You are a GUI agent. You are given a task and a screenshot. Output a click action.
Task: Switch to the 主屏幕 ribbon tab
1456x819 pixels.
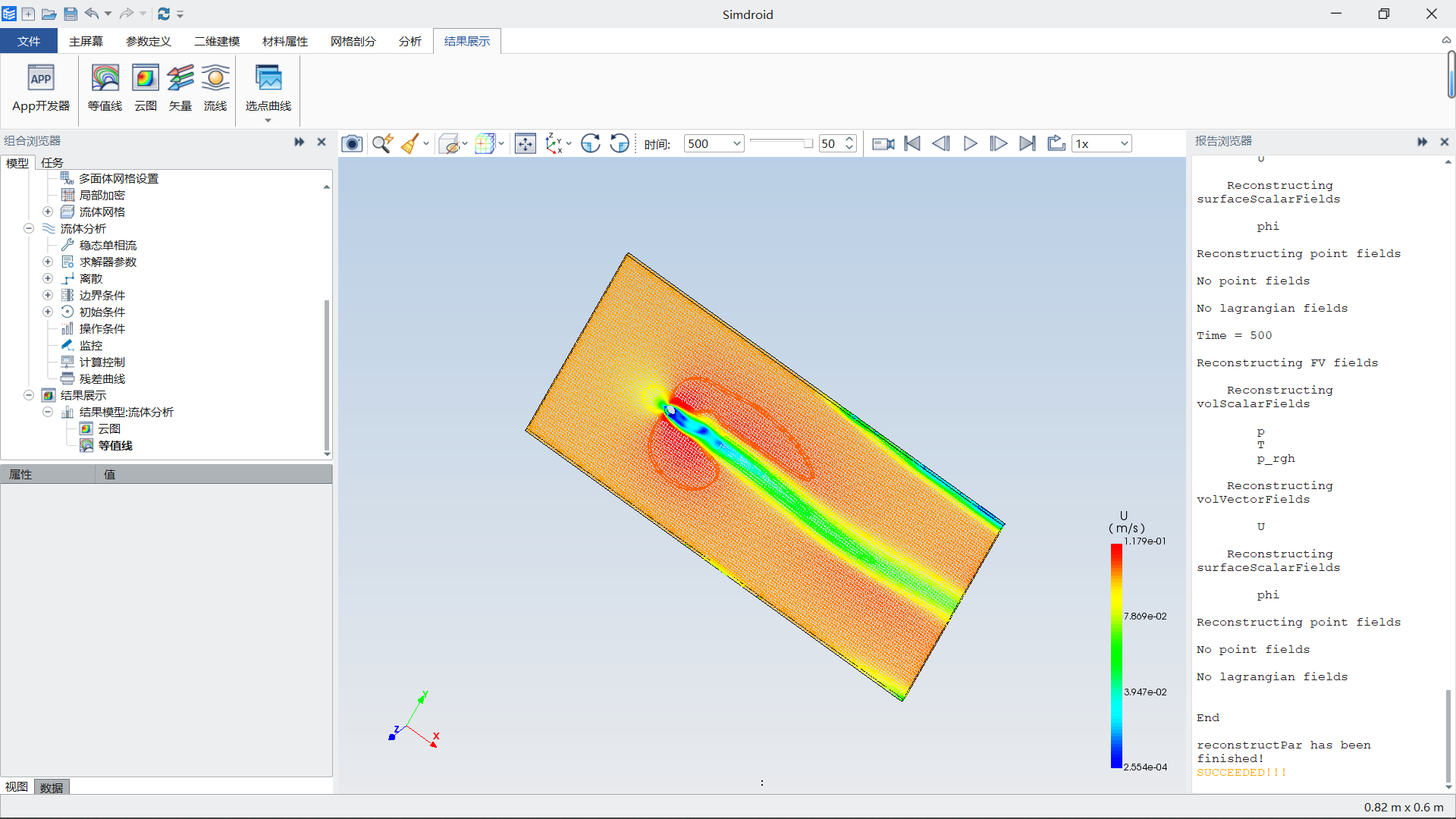click(x=86, y=41)
